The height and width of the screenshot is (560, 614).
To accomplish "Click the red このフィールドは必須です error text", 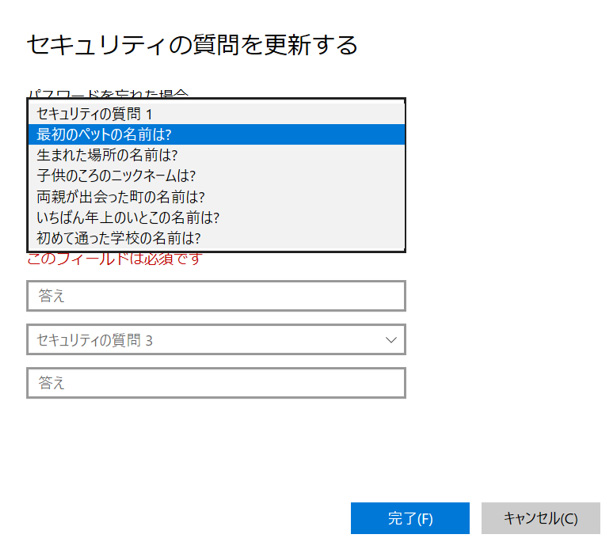I will [115, 260].
